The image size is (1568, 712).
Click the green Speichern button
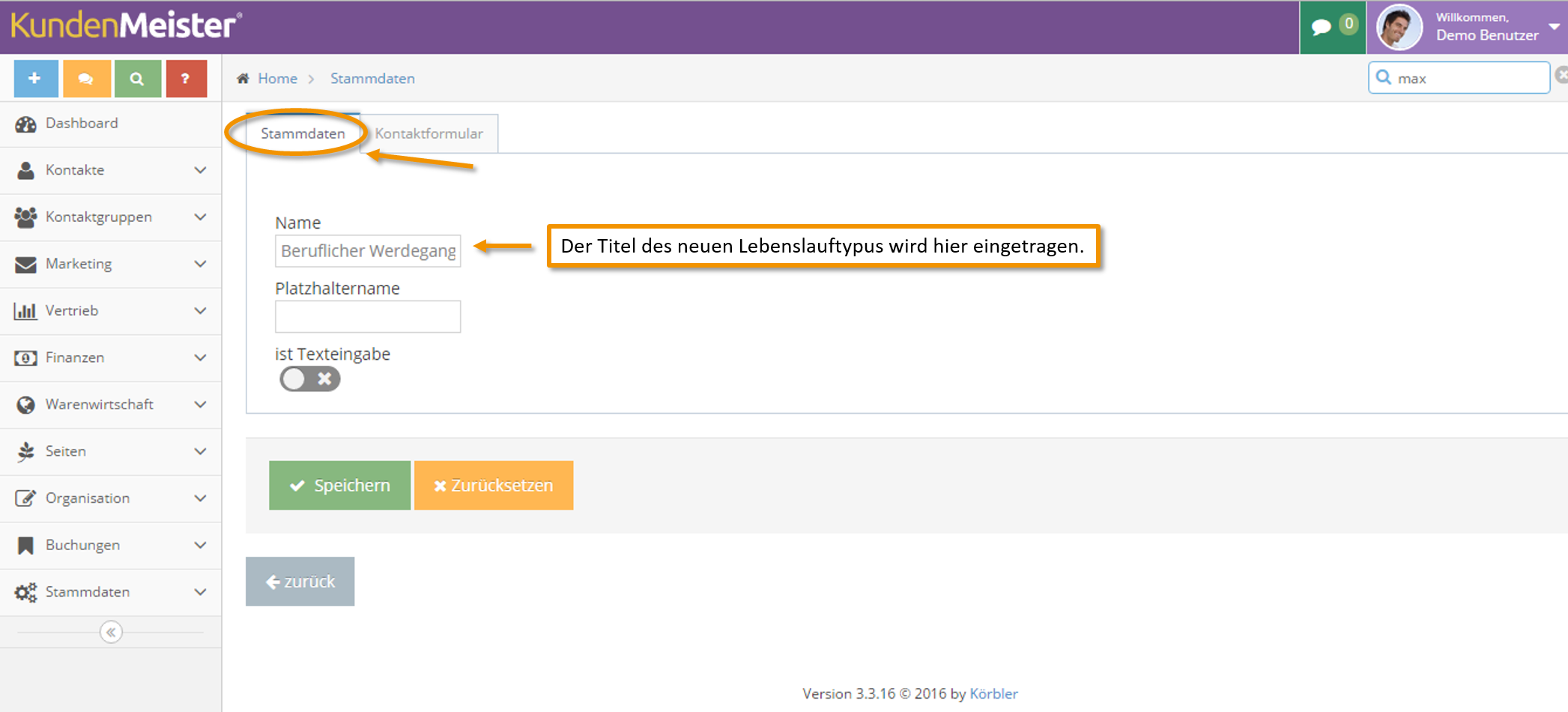click(340, 486)
